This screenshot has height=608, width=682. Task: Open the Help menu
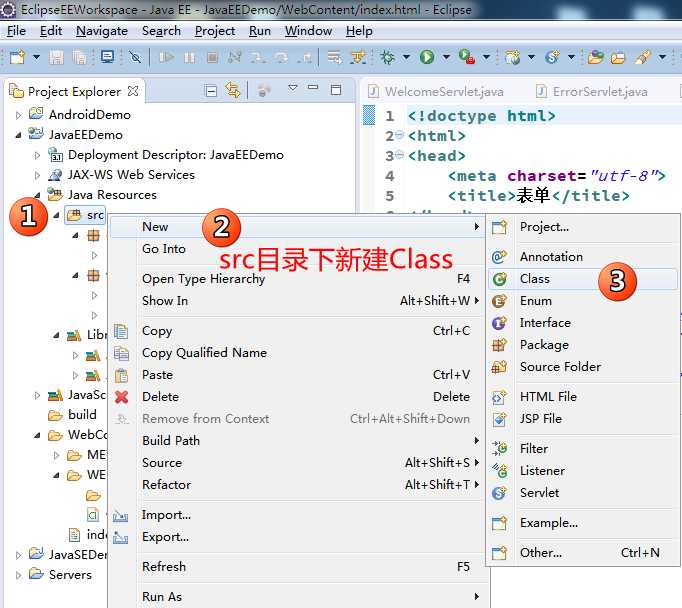coord(359,31)
